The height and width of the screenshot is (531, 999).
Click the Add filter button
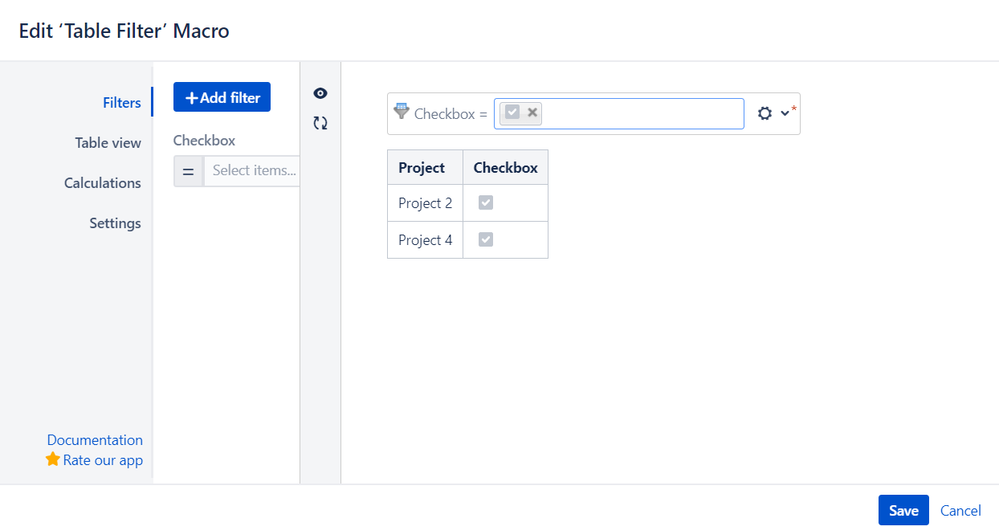222,97
